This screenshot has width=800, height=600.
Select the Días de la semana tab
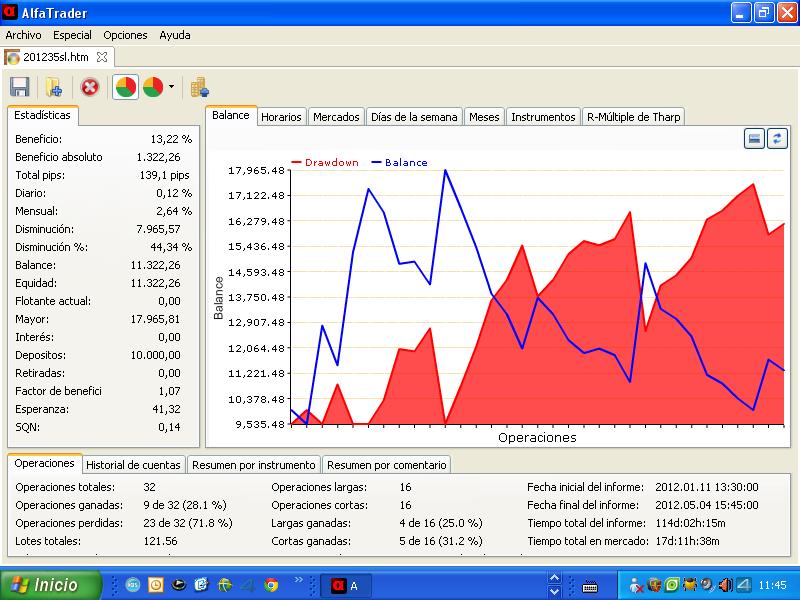pos(413,117)
